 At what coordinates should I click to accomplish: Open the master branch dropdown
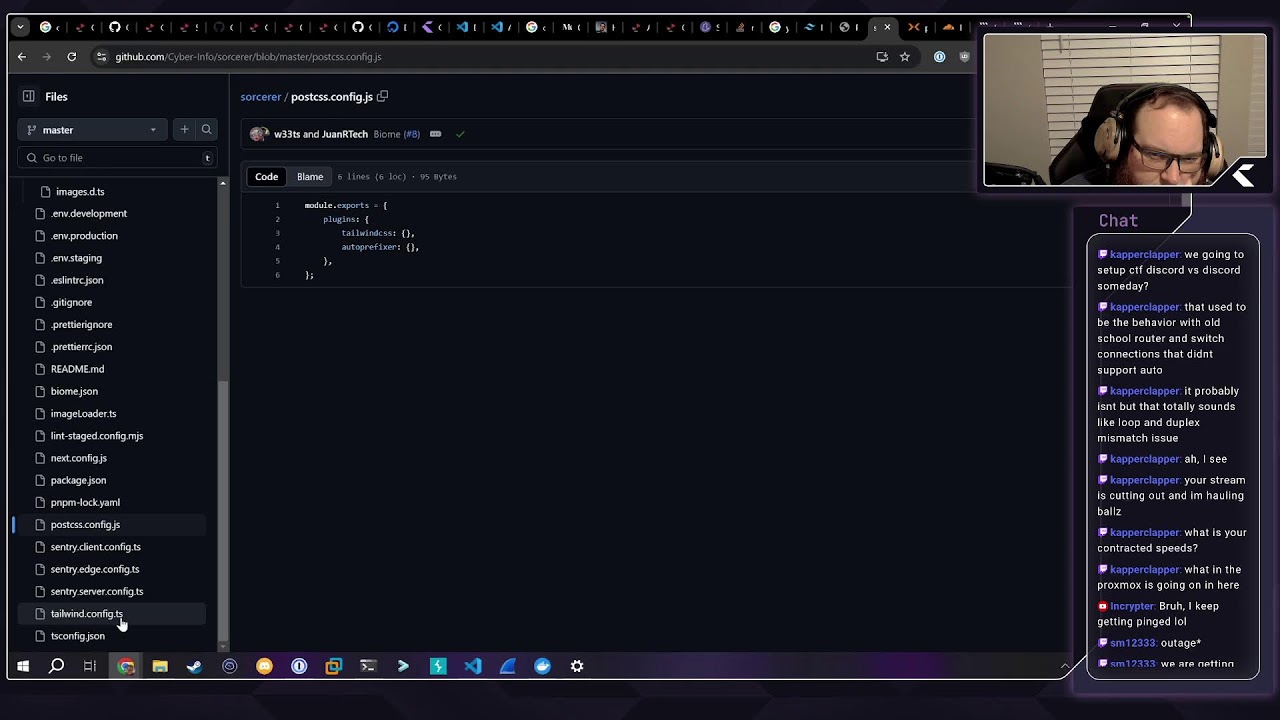click(92, 130)
